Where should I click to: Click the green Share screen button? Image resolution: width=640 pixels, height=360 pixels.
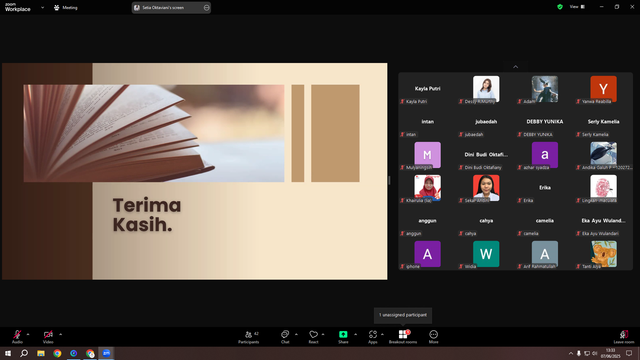click(x=343, y=337)
